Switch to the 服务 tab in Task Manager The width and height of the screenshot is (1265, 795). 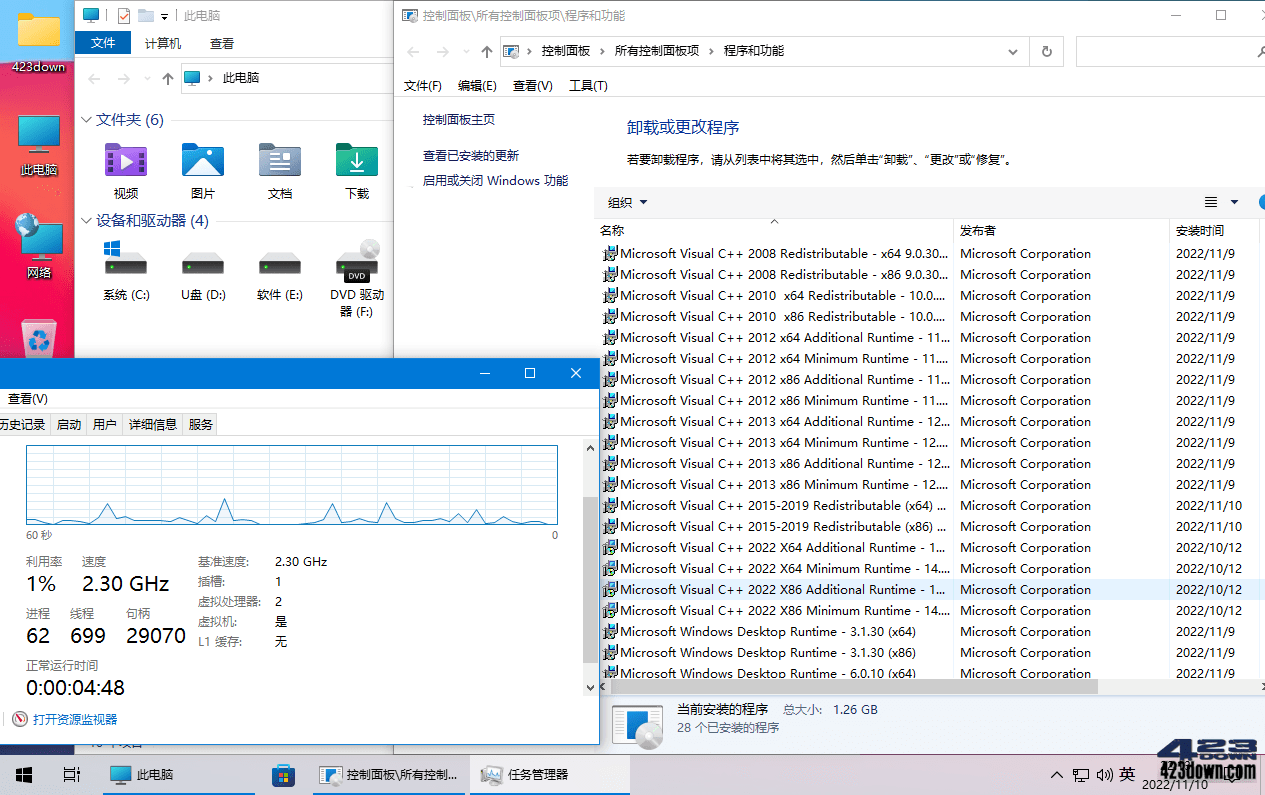coord(199,423)
